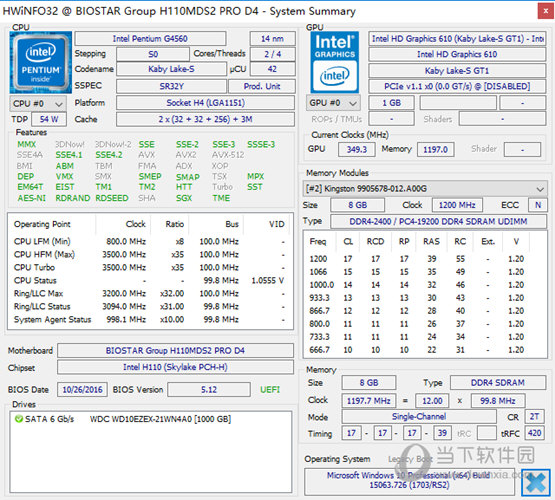Click the SR32Y SSPEC field
Viewport: 555px width, 500px height.
point(171,86)
